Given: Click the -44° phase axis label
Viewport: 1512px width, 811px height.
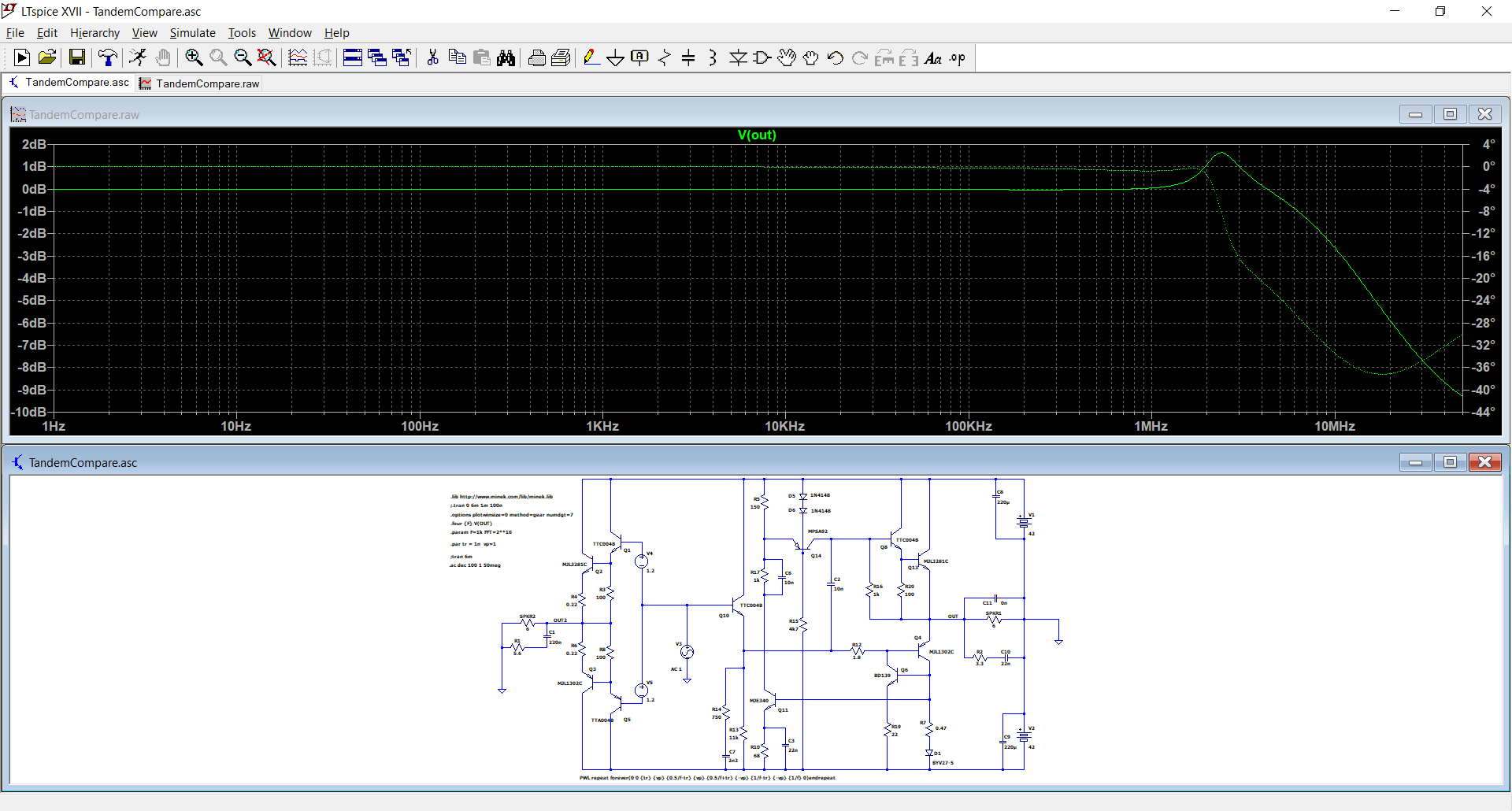Looking at the screenshot, I should [x=1484, y=412].
